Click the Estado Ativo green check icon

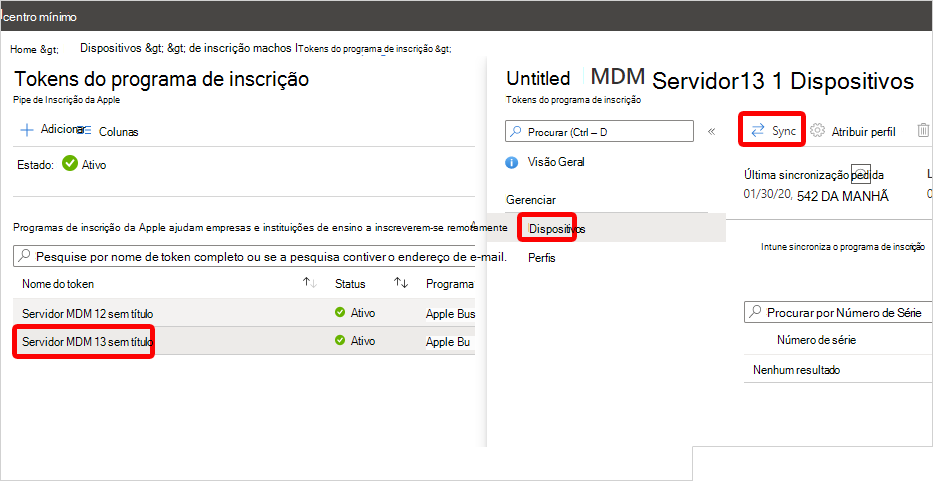(x=70, y=164)
